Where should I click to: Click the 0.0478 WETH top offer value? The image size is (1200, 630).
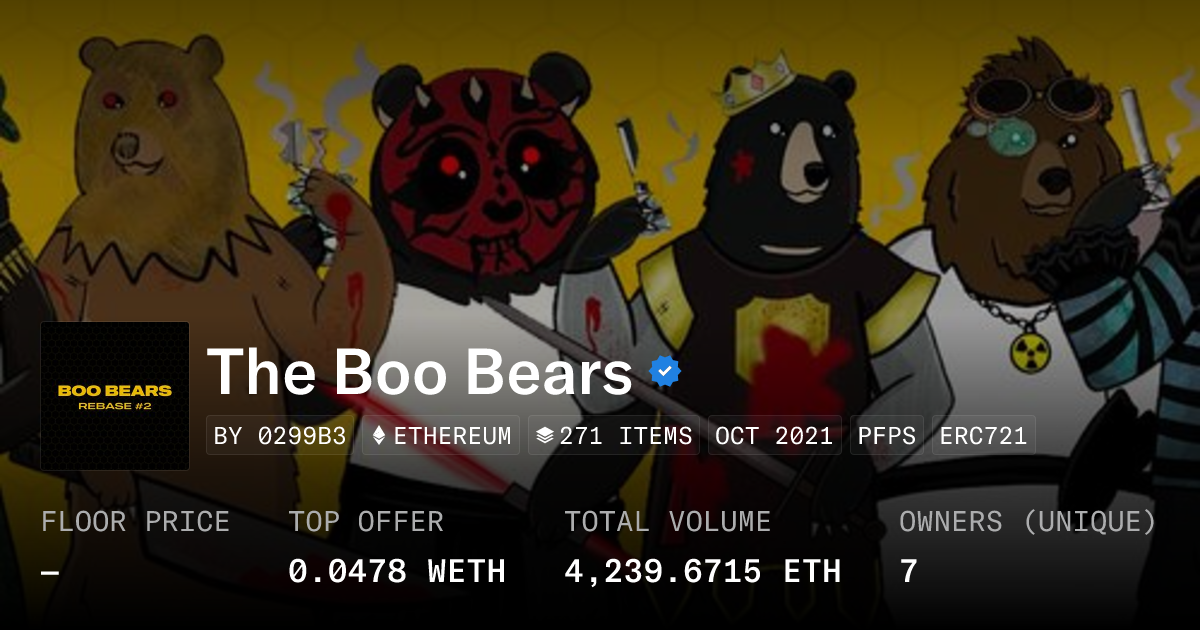(397, 572)
